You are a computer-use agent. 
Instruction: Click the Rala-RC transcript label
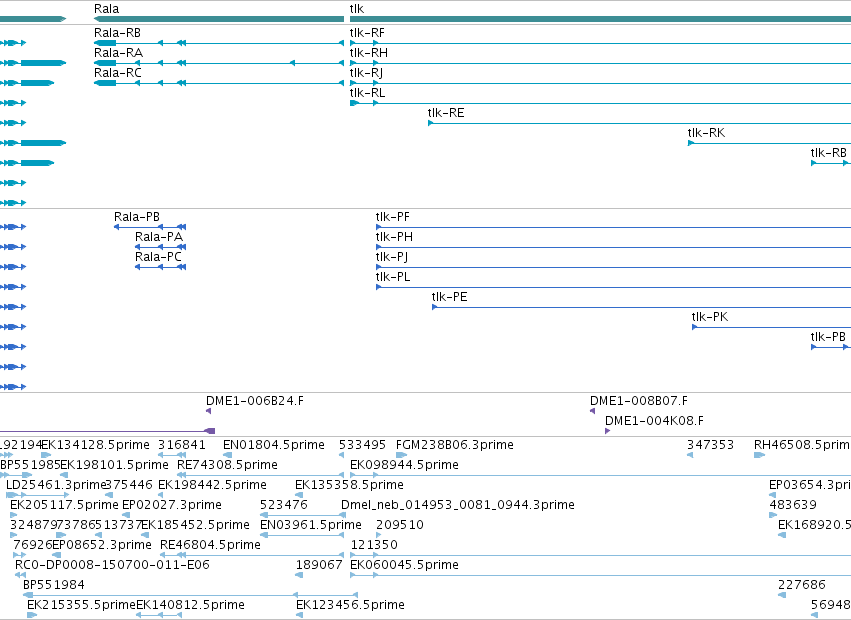point(118,73)
